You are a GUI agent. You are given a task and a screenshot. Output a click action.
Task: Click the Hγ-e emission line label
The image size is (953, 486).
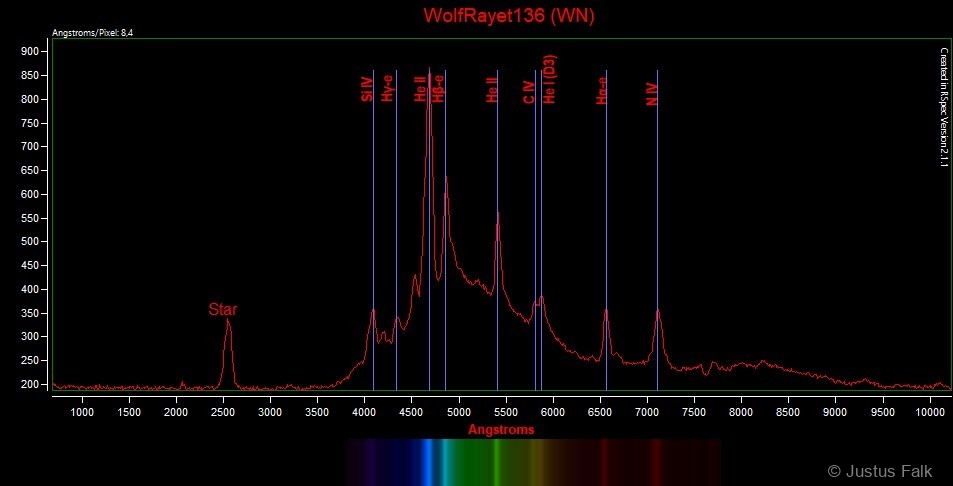tap(388, 90)
